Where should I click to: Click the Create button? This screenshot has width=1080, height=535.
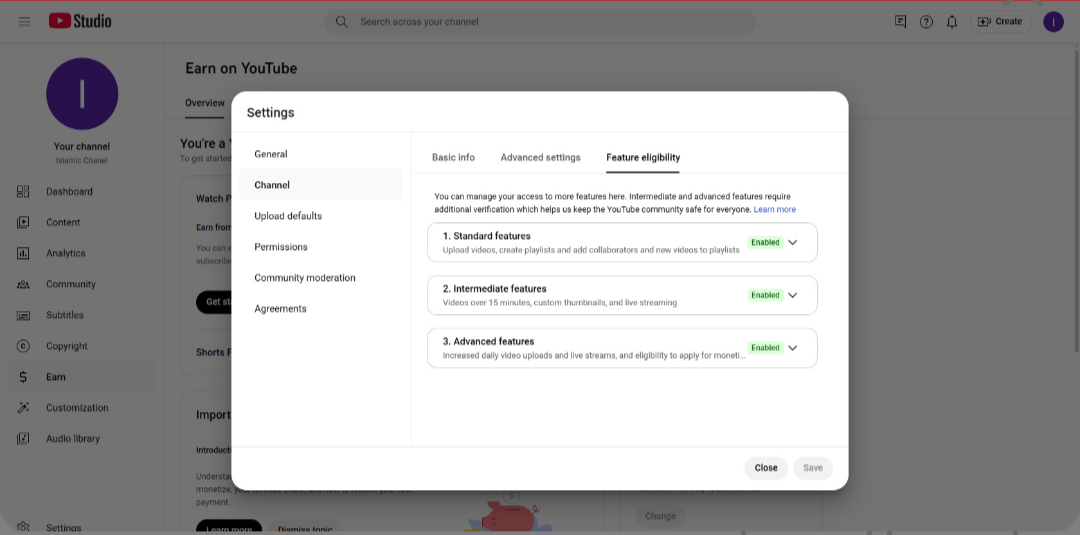(x=1000, y=21)
